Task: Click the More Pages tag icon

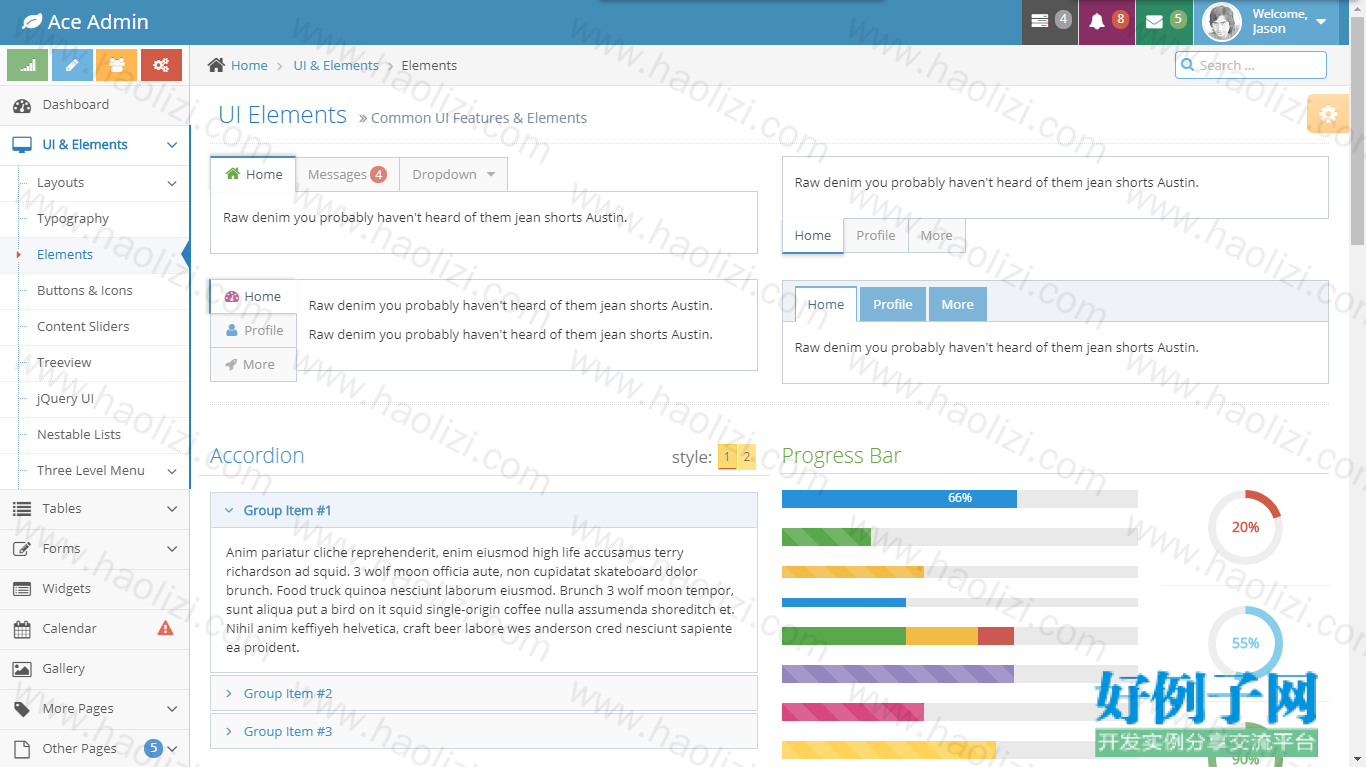Action: [22, 709]
